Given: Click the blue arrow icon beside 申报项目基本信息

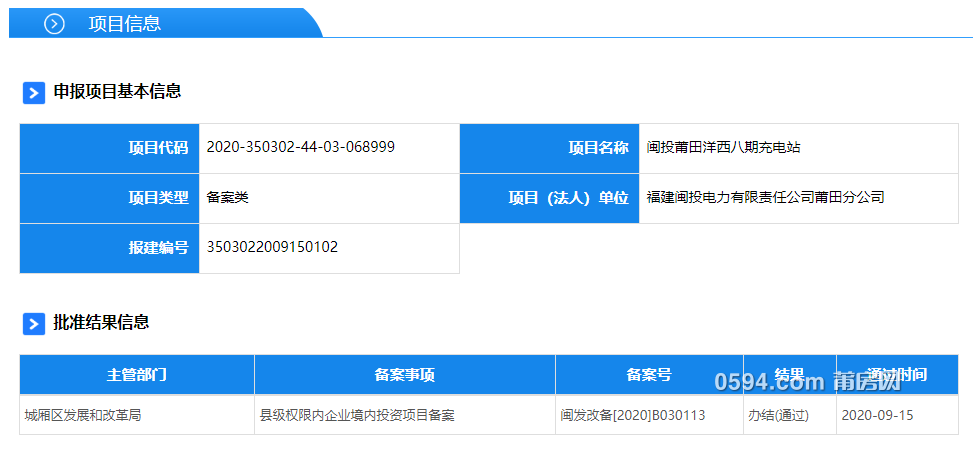Looking at the screenshot, I should coord(34,93).
